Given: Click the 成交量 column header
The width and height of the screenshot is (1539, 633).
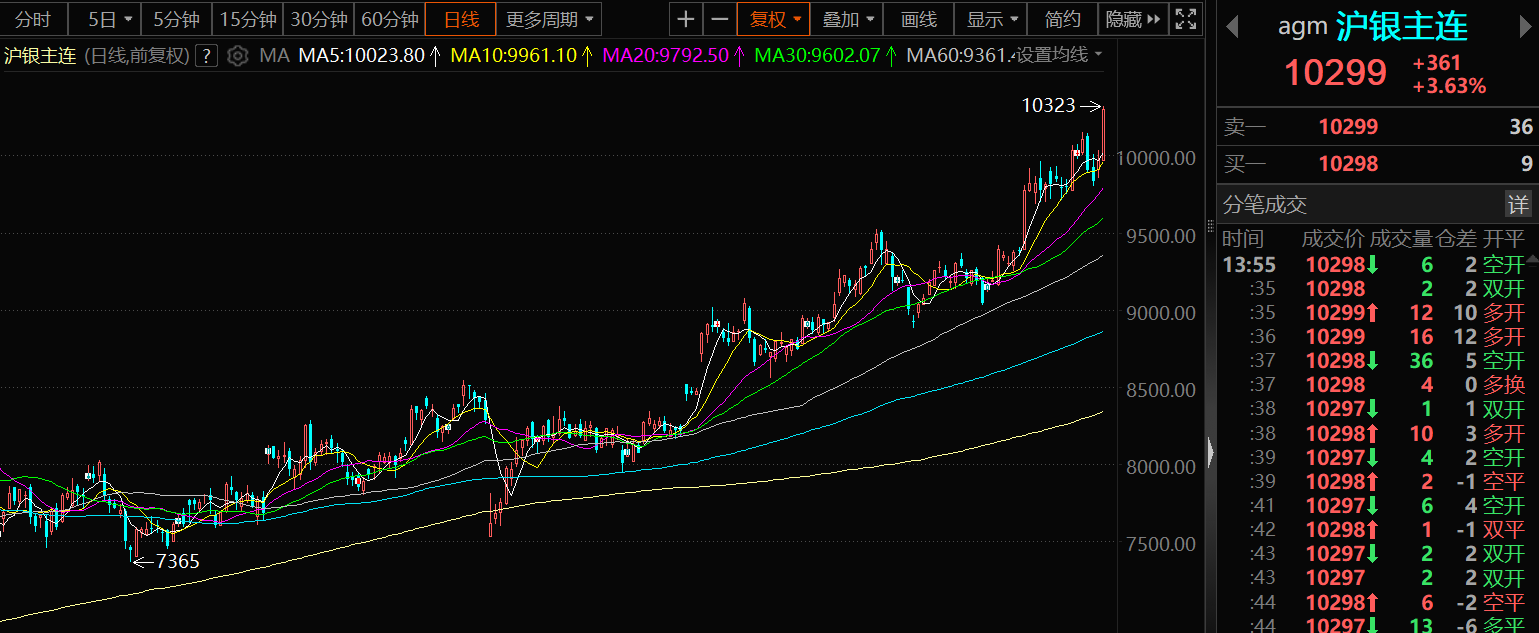Looking at the screenshot, I should 1400,239.
